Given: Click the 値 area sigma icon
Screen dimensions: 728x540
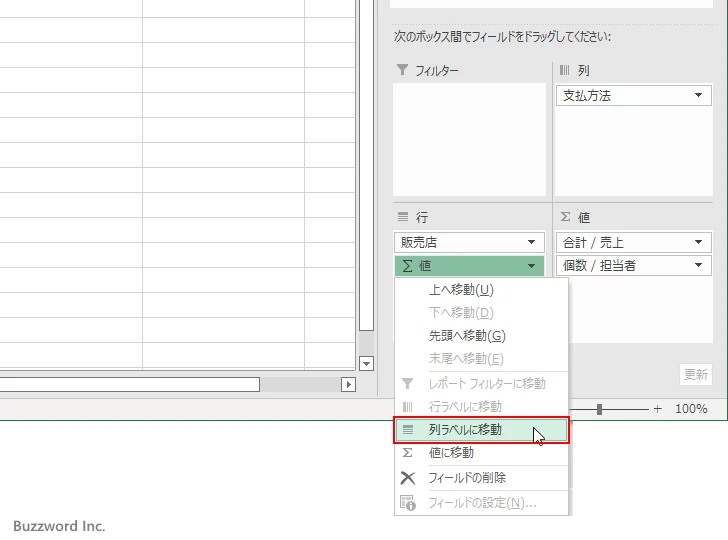Looking at the screenshot, I should 566,217.
